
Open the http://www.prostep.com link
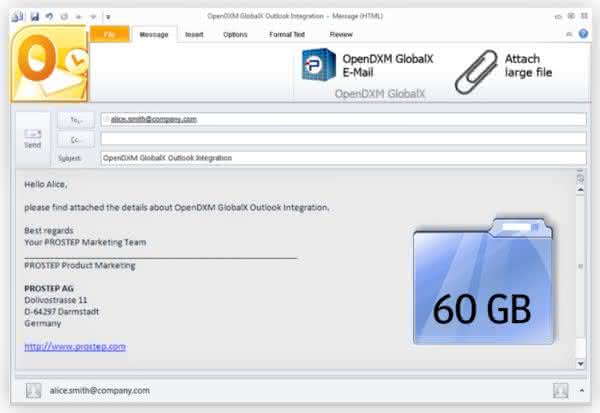(75, 347)
